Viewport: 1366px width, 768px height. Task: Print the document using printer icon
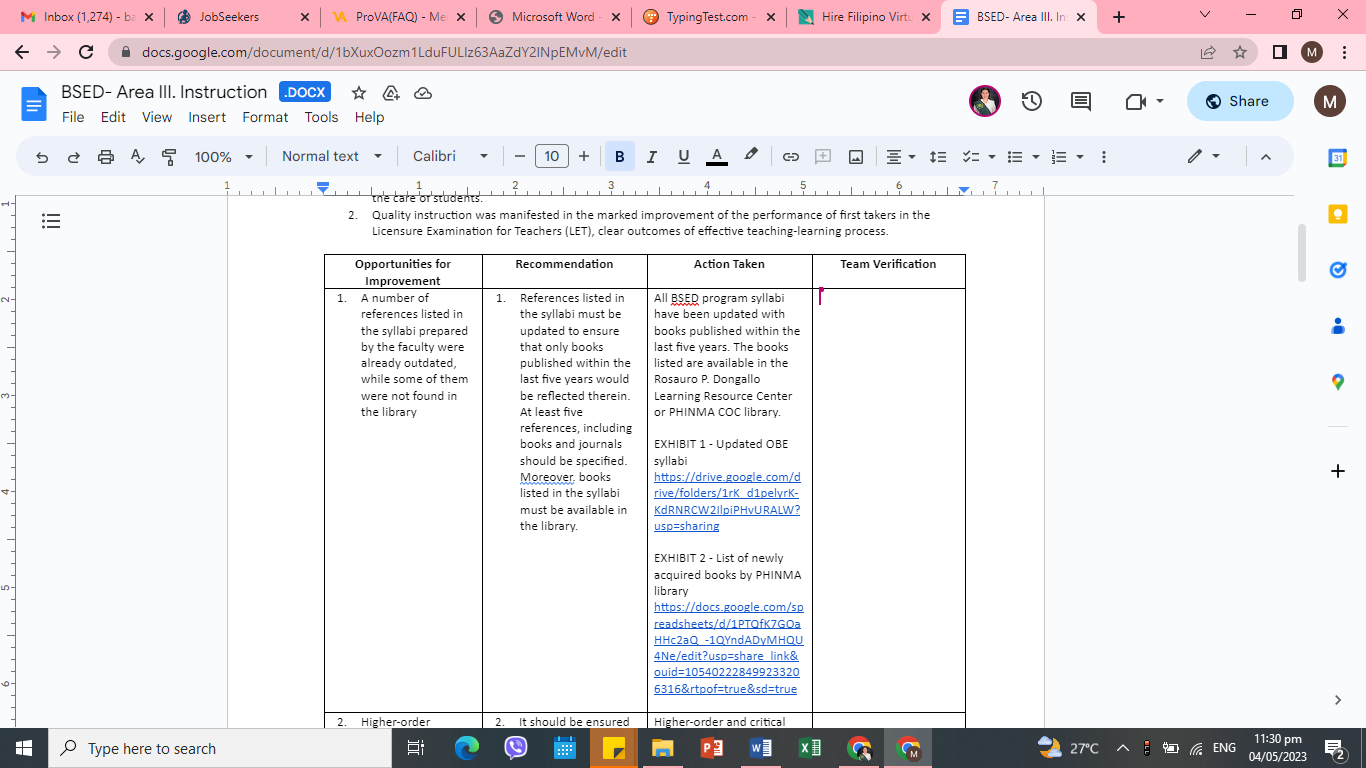pyautogui.click(x=106, y=157)
